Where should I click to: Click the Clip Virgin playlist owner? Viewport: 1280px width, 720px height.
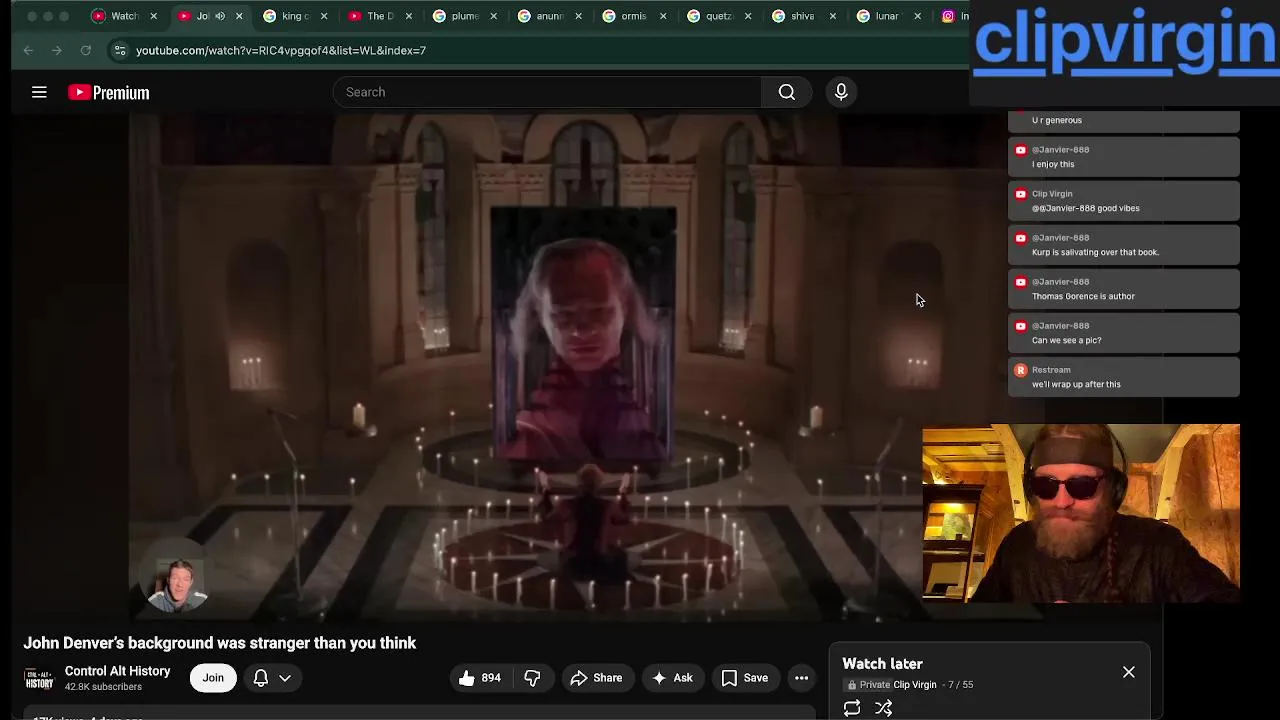pos(914,685)
